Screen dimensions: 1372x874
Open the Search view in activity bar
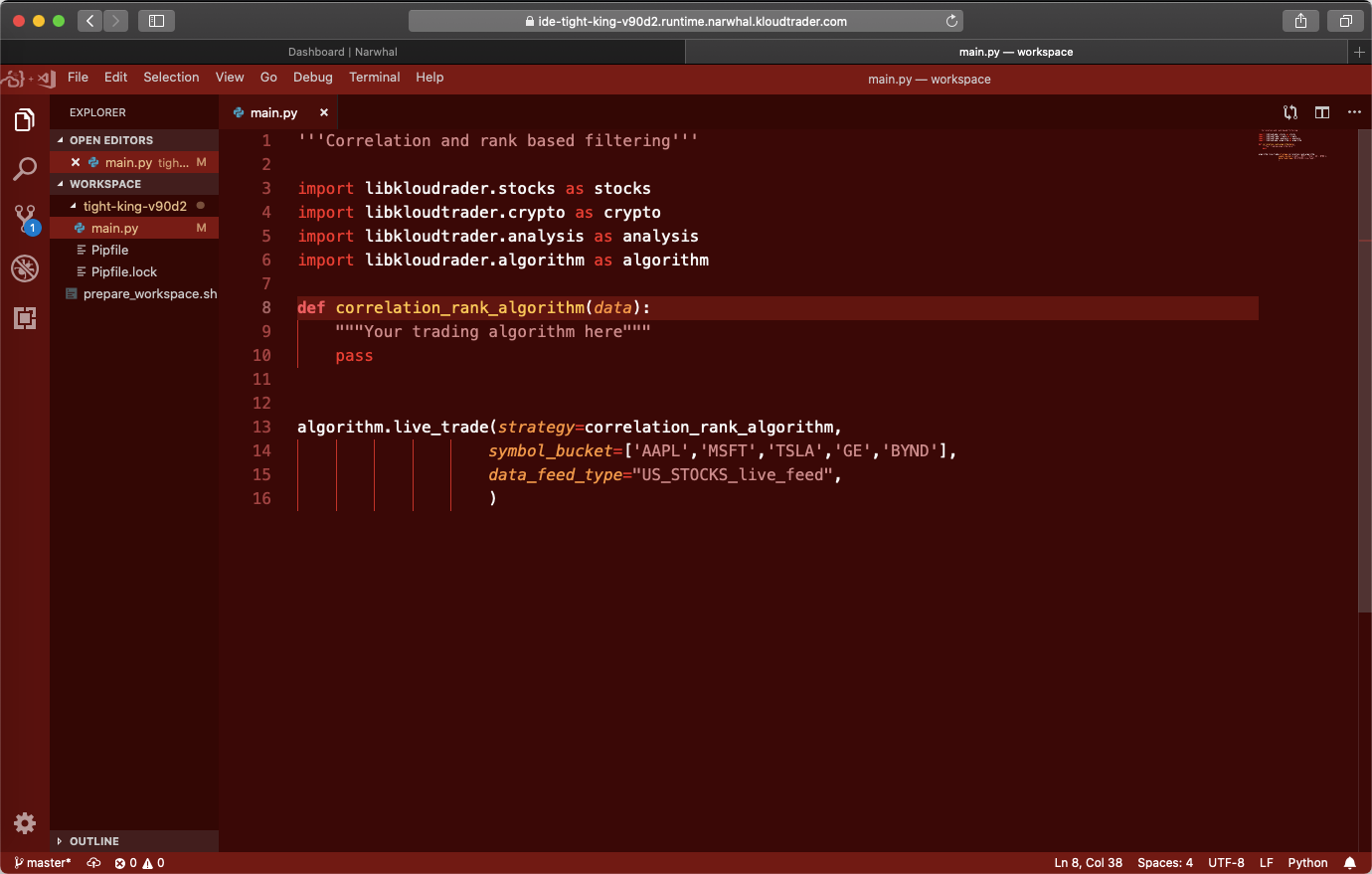pos(25,169)
